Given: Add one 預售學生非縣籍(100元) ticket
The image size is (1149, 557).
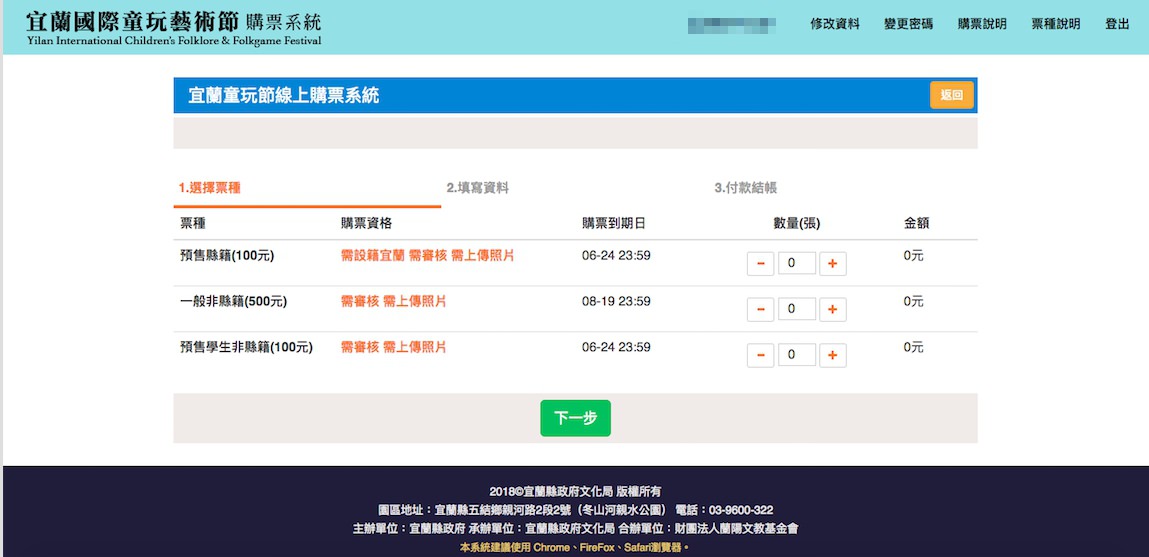Looking at the screenshot, I should 832,355.
